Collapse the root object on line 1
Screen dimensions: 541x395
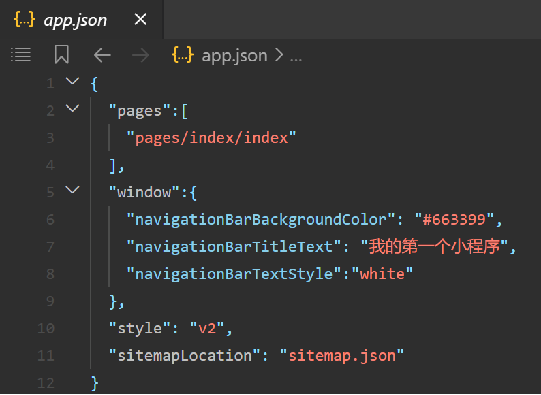click(72, 81)
